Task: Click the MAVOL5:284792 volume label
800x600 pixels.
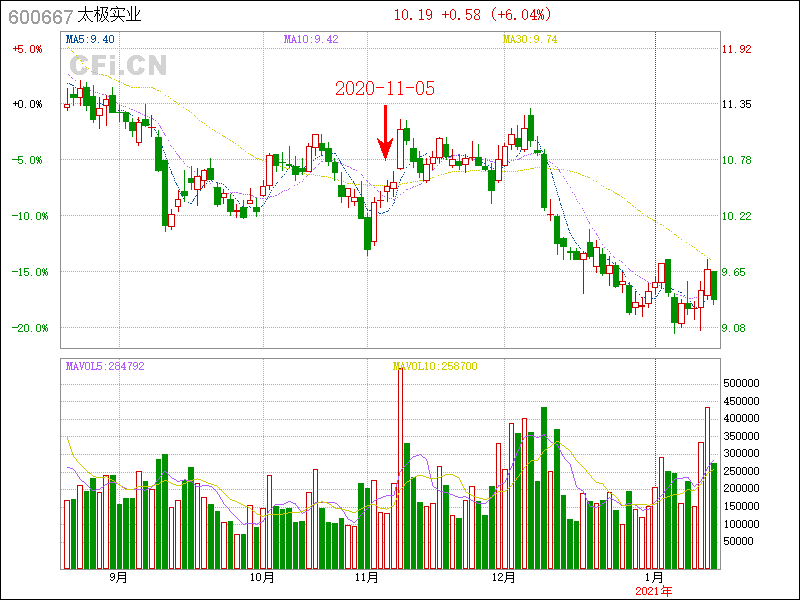Action: coord(105,366)
